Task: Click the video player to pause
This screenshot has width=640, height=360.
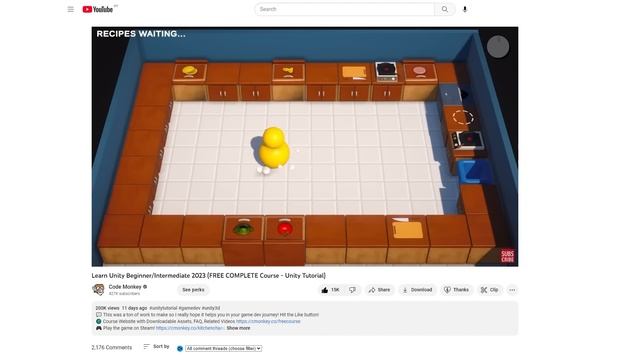Action: tap(304, 146)
